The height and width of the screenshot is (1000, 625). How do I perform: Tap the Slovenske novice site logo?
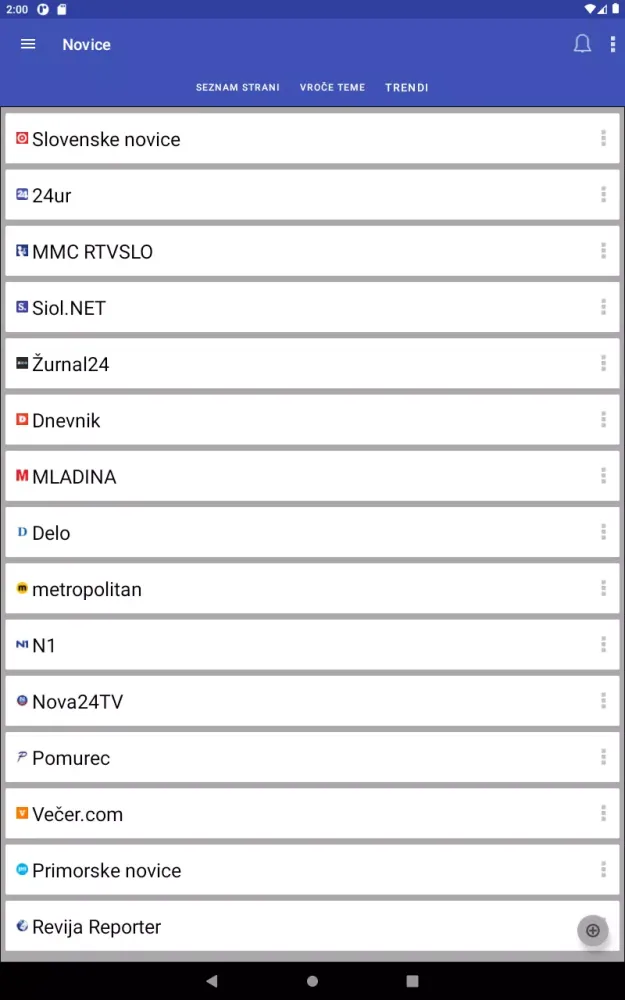point(22,139)
